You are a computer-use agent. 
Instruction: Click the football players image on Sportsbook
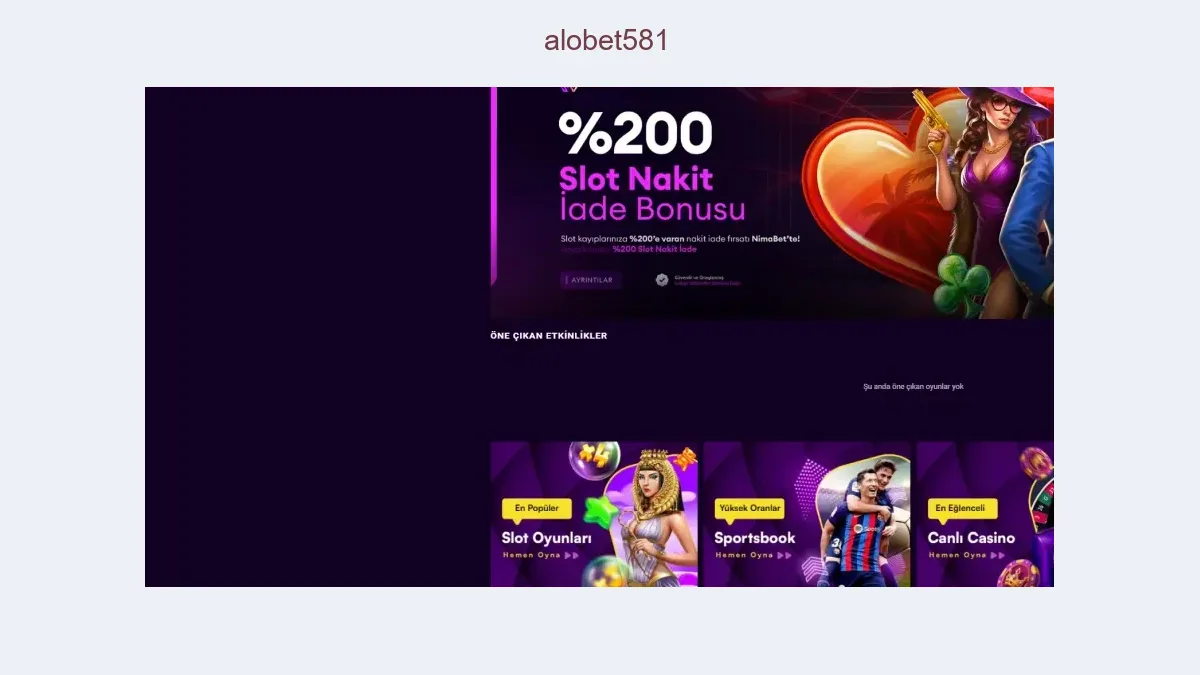[x=862, y=523]
